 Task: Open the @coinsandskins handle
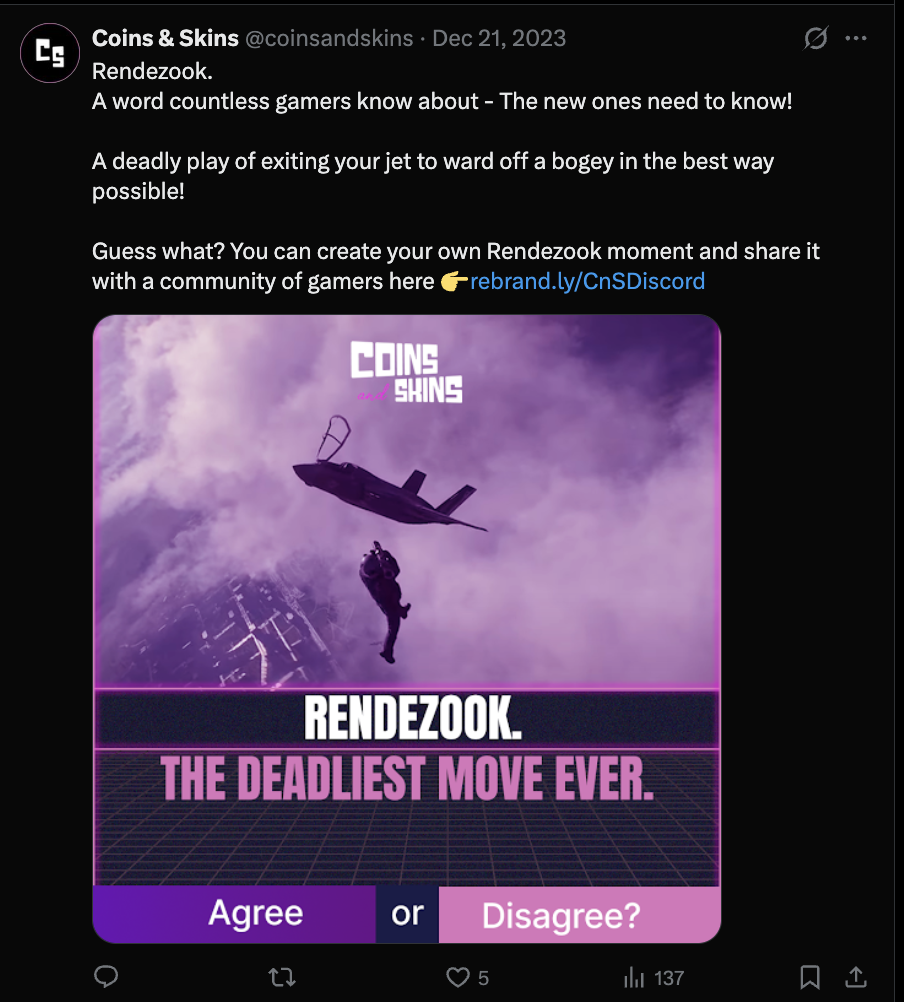tap(329, 38)
